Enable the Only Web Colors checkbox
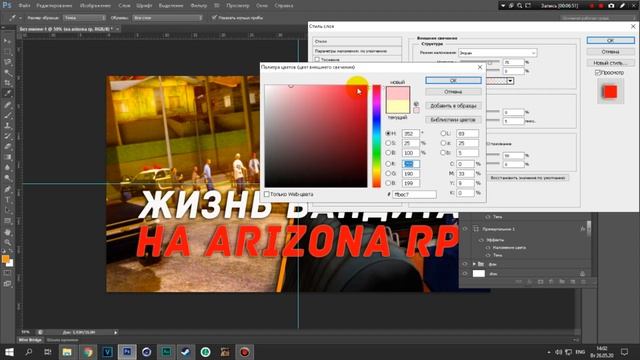 click(x=267, y=194)
